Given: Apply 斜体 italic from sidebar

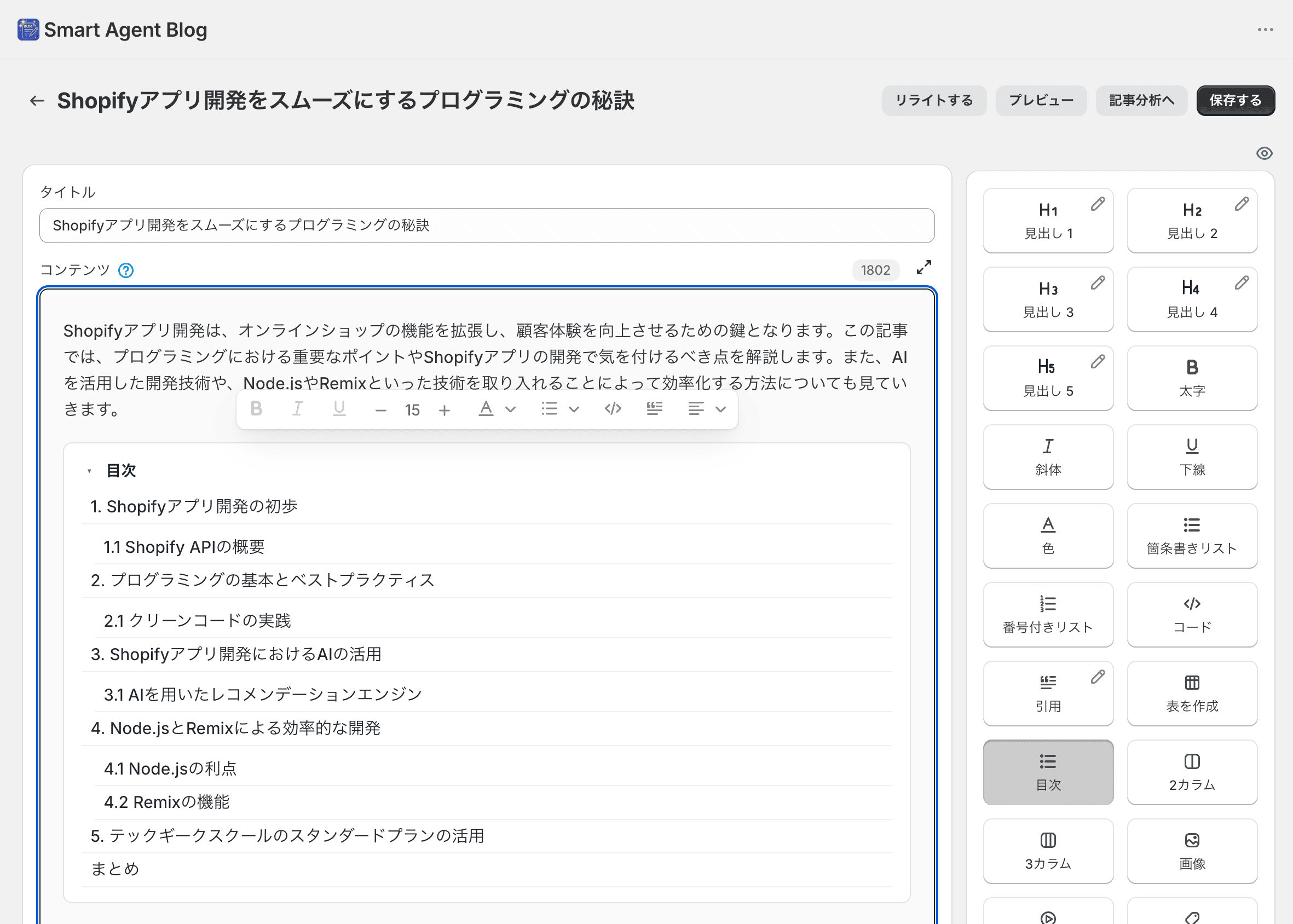Looking at the screenshot, I should click(1048, 457).
